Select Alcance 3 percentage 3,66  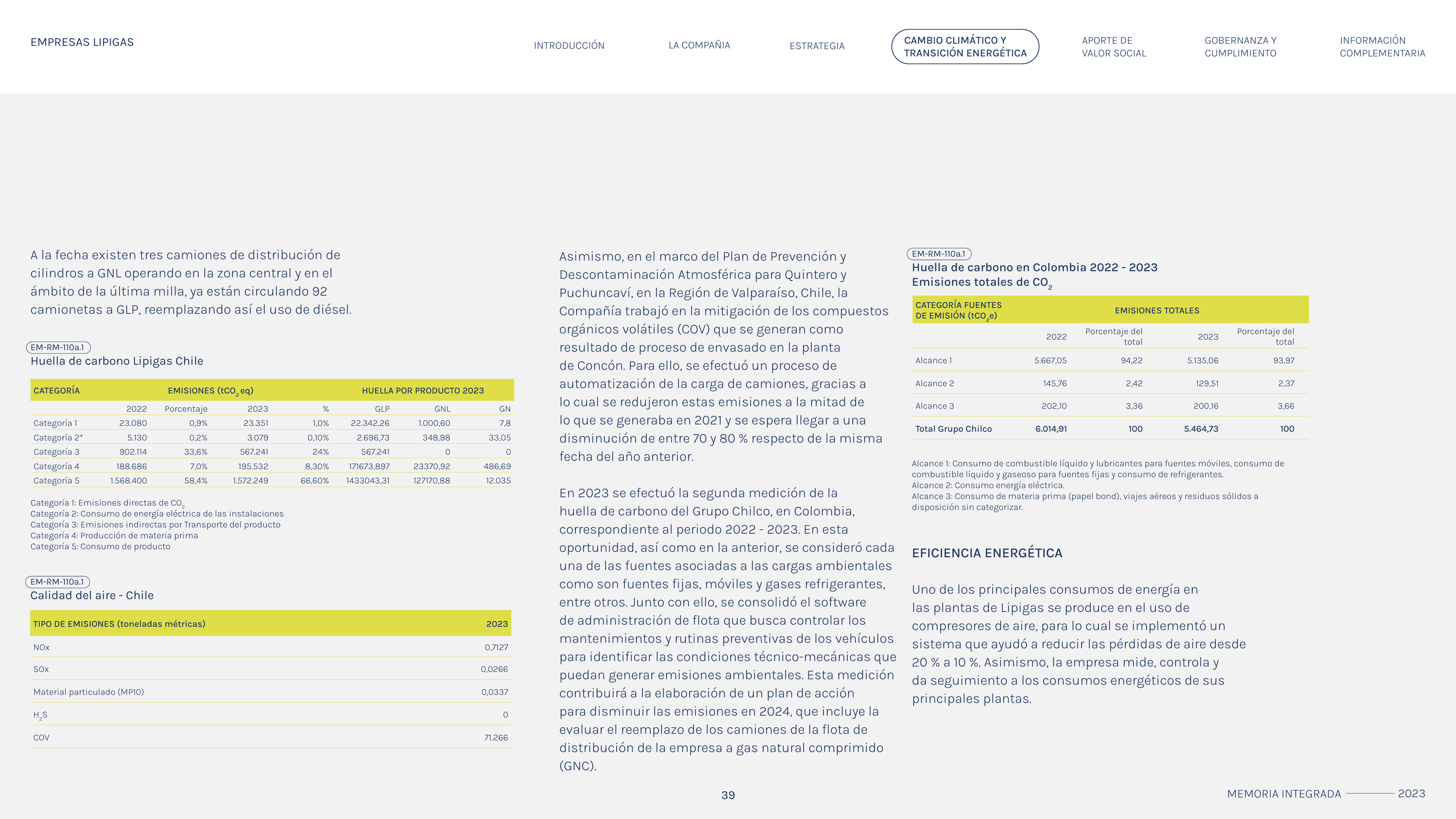point(1285,406)
